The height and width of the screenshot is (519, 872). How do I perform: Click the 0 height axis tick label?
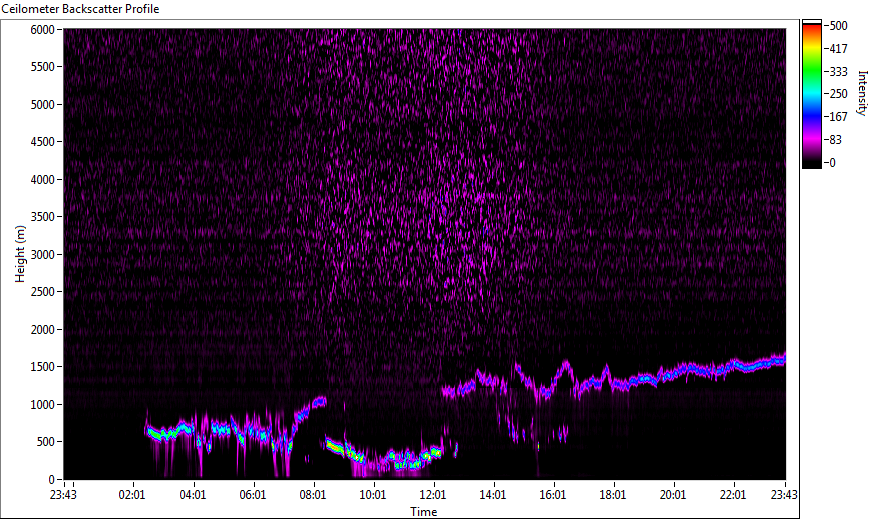52,480
